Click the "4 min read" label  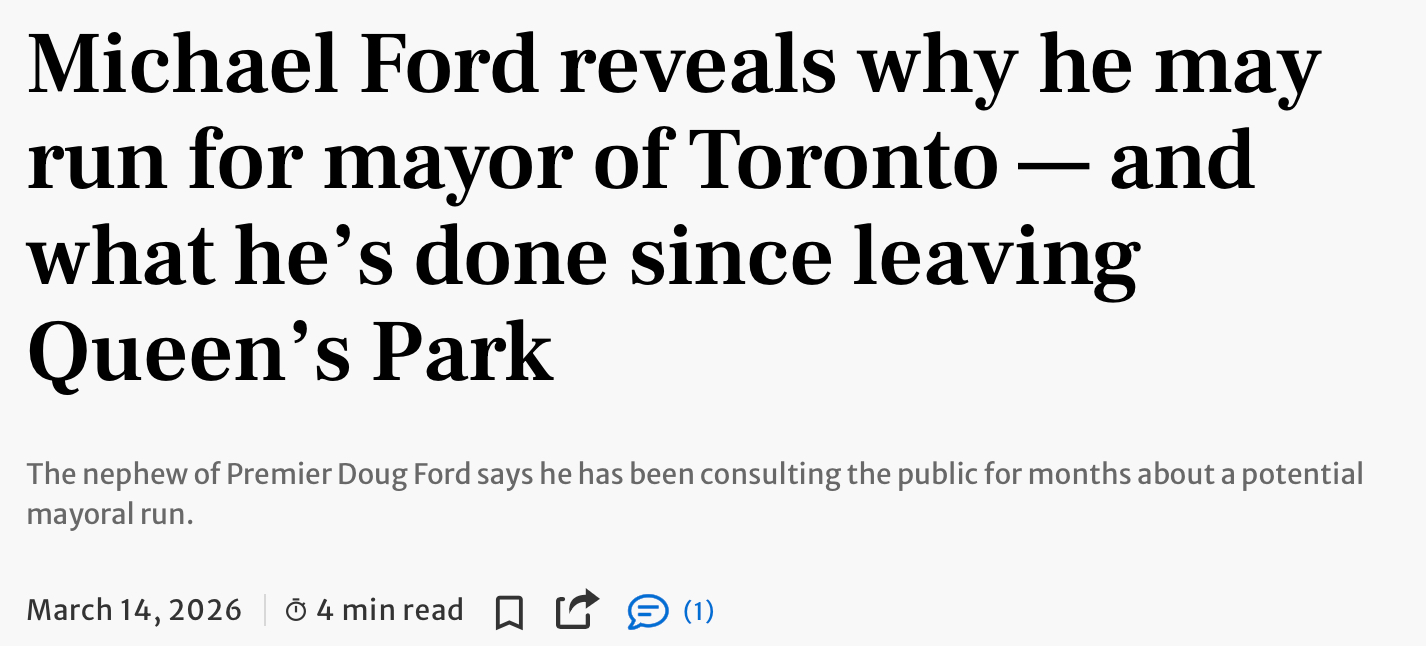pos(390,610)
